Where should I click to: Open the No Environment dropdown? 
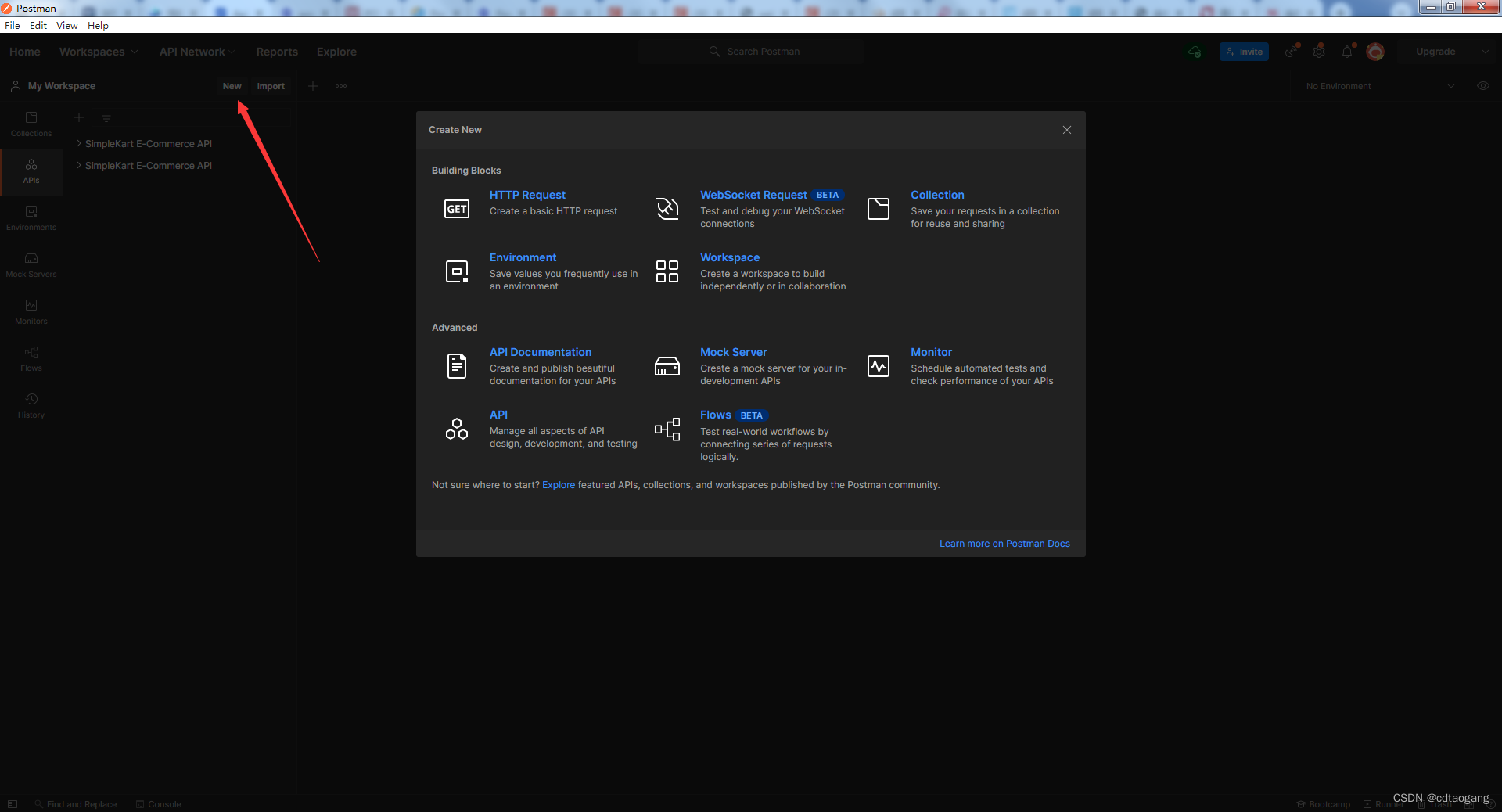tap(1380, 86)
